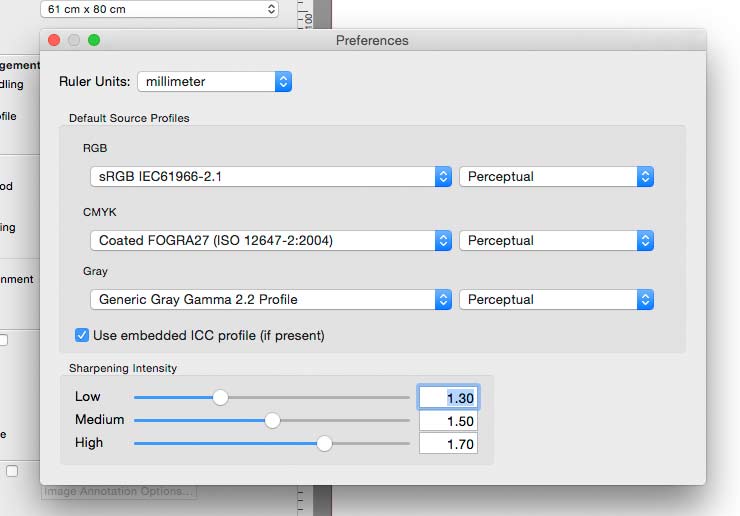The width and height of the screenshot is (740, 516).
Task: Click the Gray section label
Action: point(95,271)
